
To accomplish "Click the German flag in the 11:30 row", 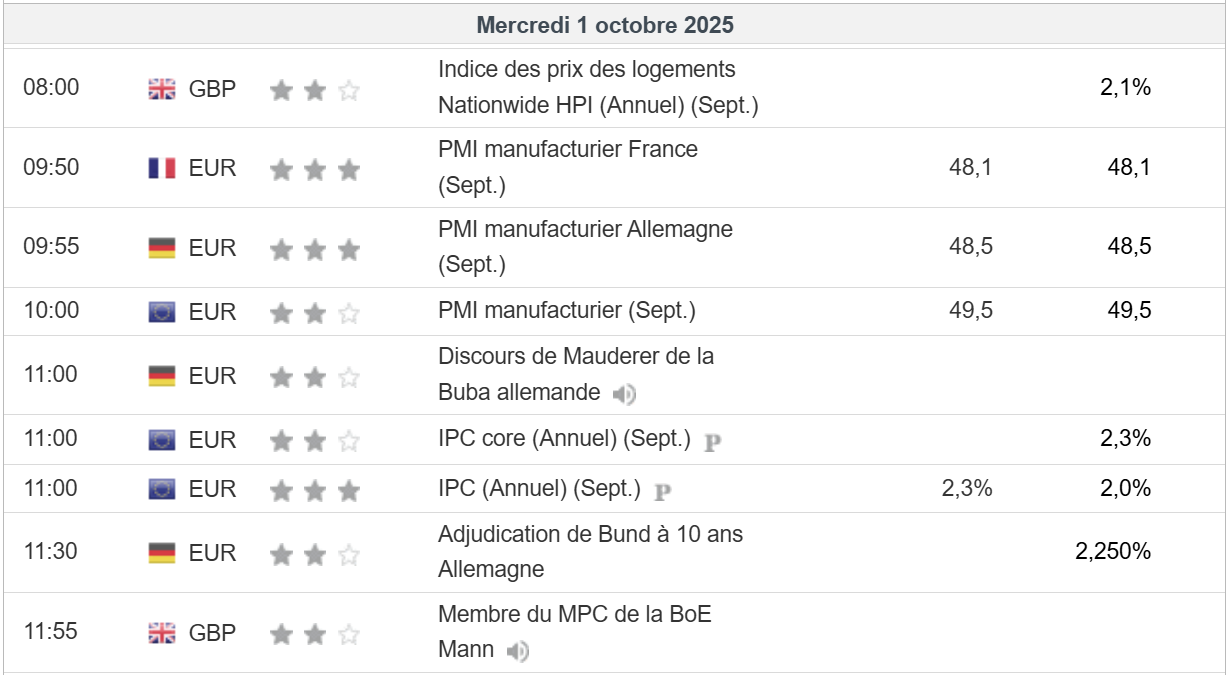I will click(x=161, y=553).
